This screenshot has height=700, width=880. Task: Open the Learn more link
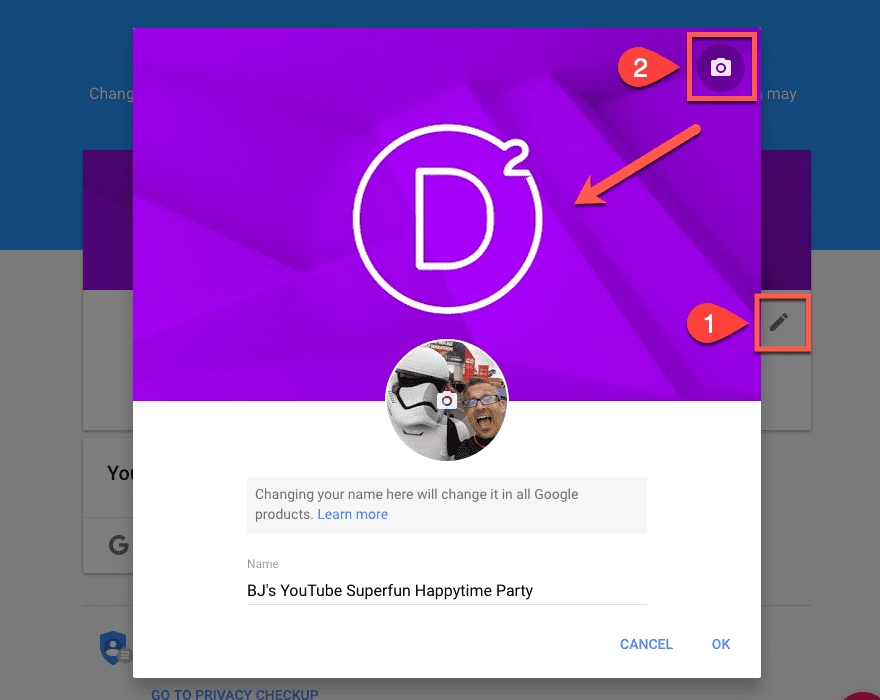(x=352, y=514)
